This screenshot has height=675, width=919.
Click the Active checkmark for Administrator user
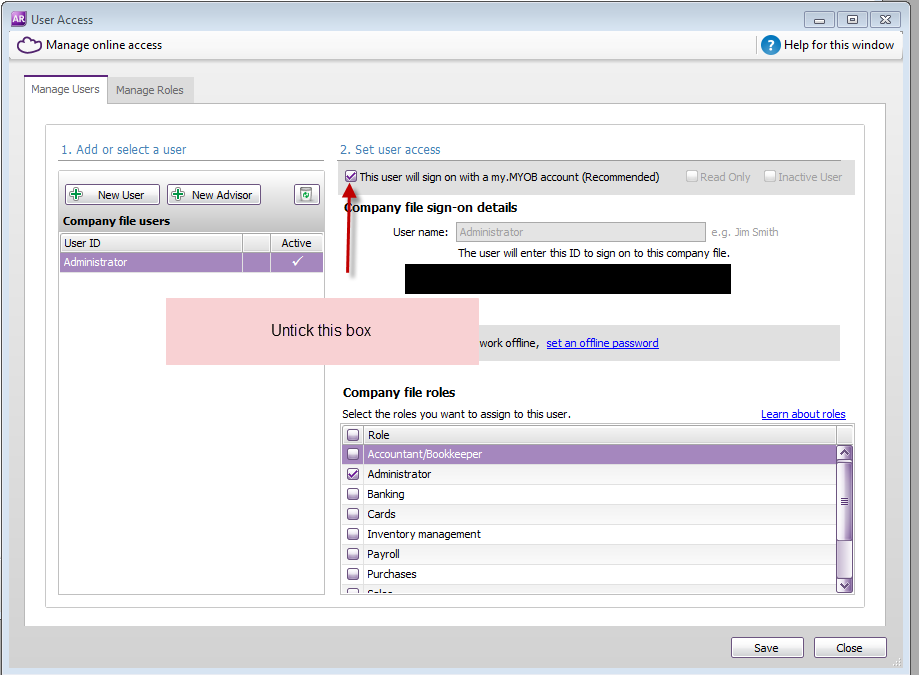tap(298, 261)
